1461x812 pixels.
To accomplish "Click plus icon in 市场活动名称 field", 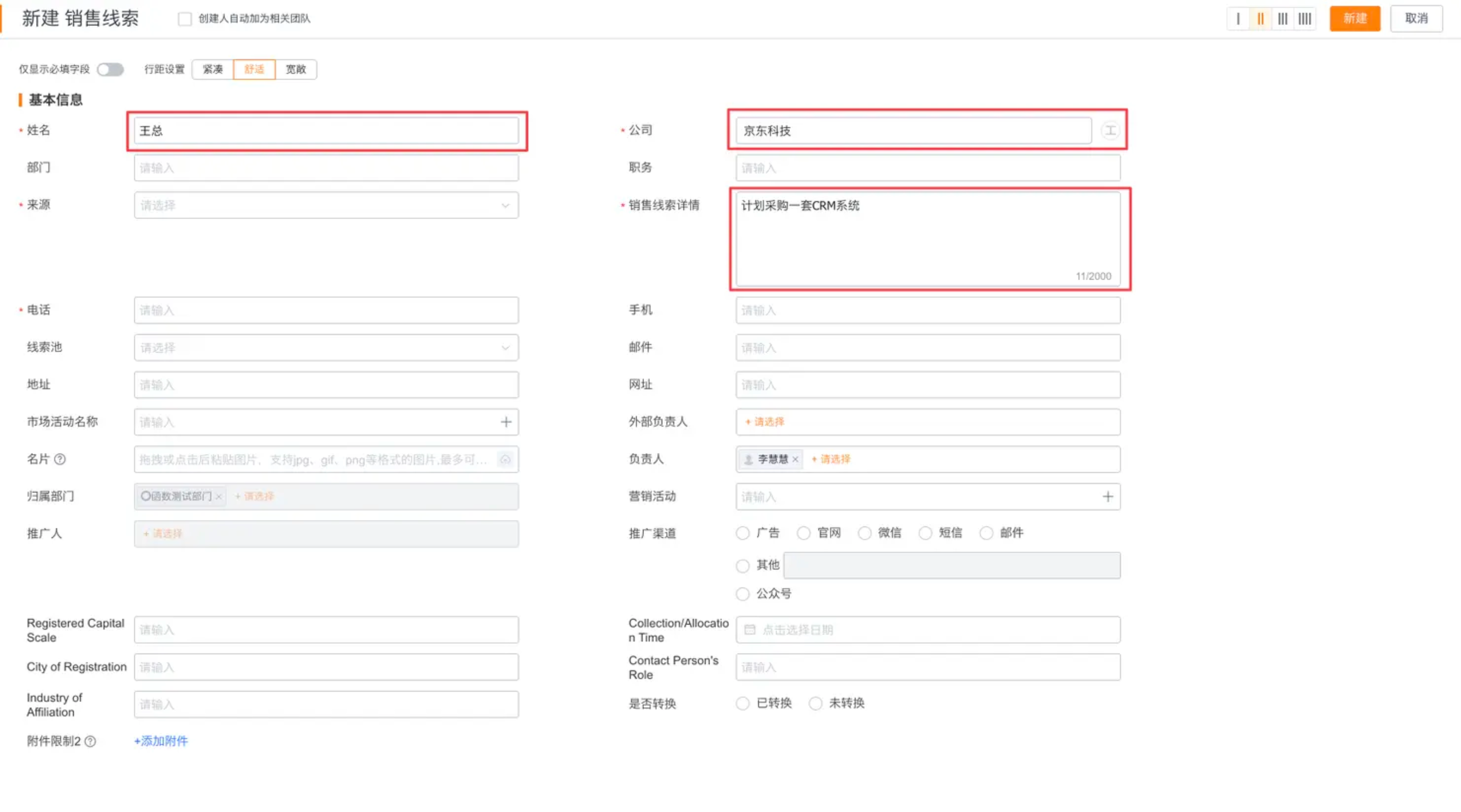I will [506, 422].
